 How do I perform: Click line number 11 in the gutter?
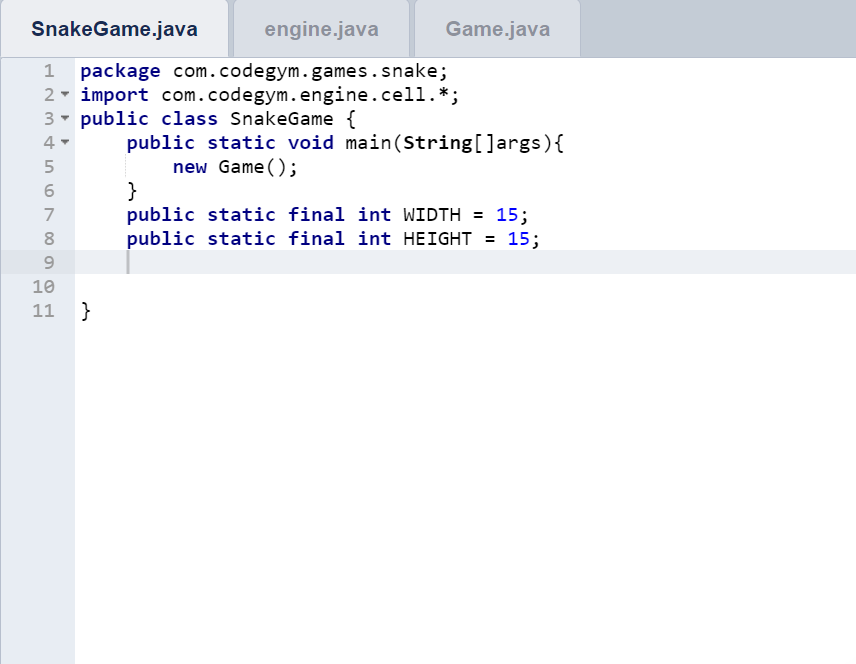pyautogui.click(x=43, y=310)
